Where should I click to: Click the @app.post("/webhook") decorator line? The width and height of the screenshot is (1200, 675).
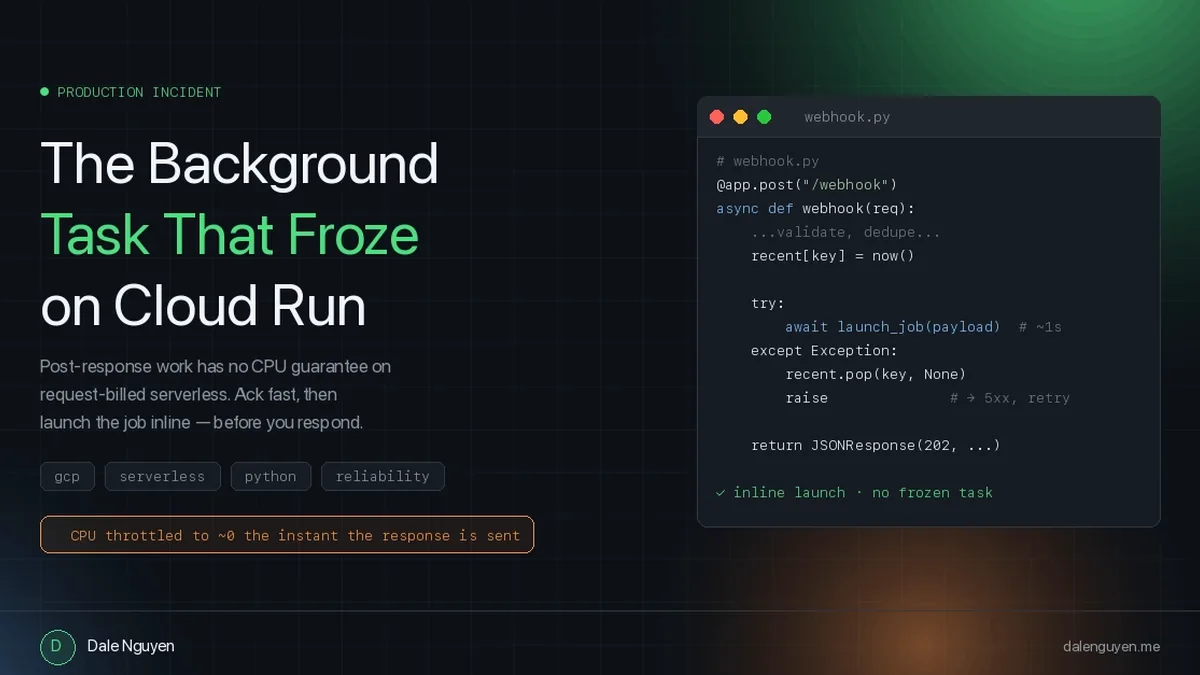tap(807, 184)
